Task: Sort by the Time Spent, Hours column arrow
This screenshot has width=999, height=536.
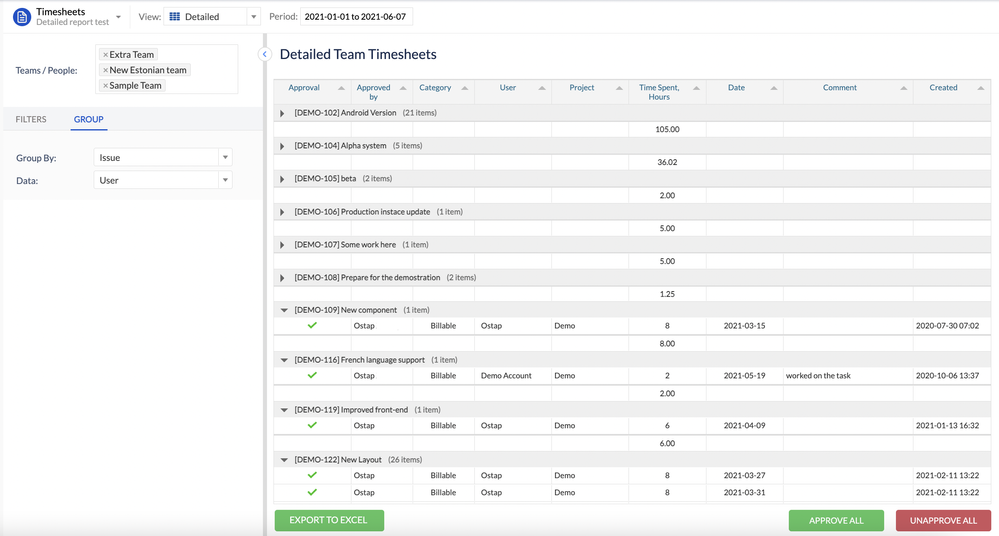Action: 696,88
